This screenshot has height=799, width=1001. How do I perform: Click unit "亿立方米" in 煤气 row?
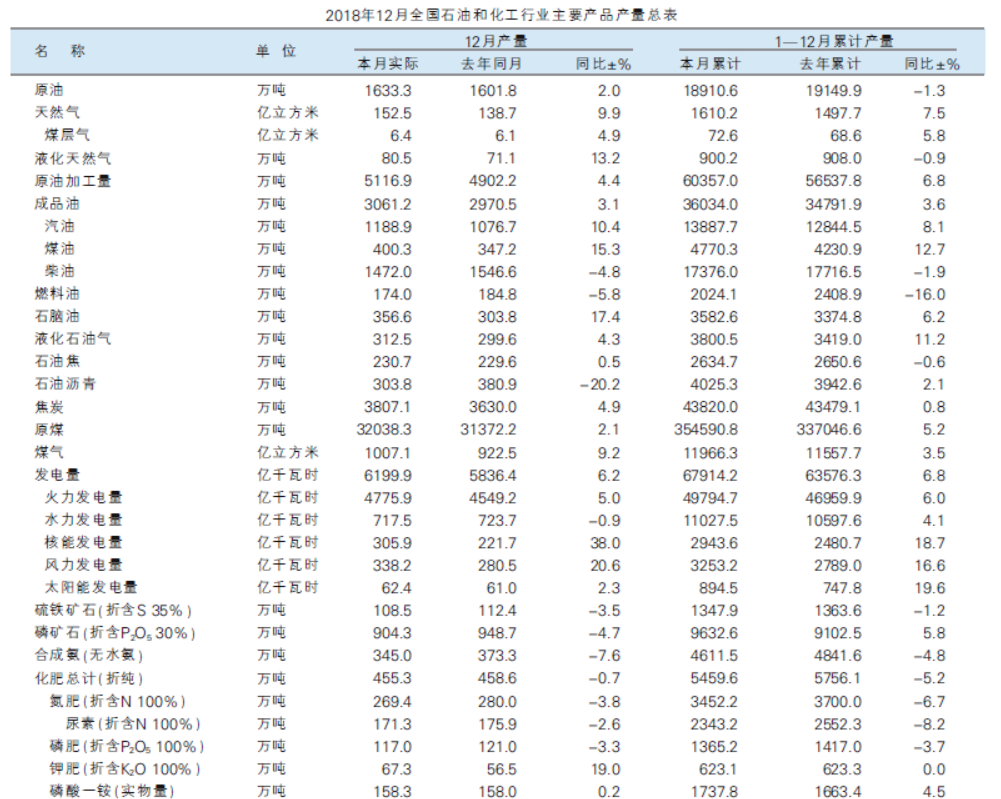(x=287, y=452)
